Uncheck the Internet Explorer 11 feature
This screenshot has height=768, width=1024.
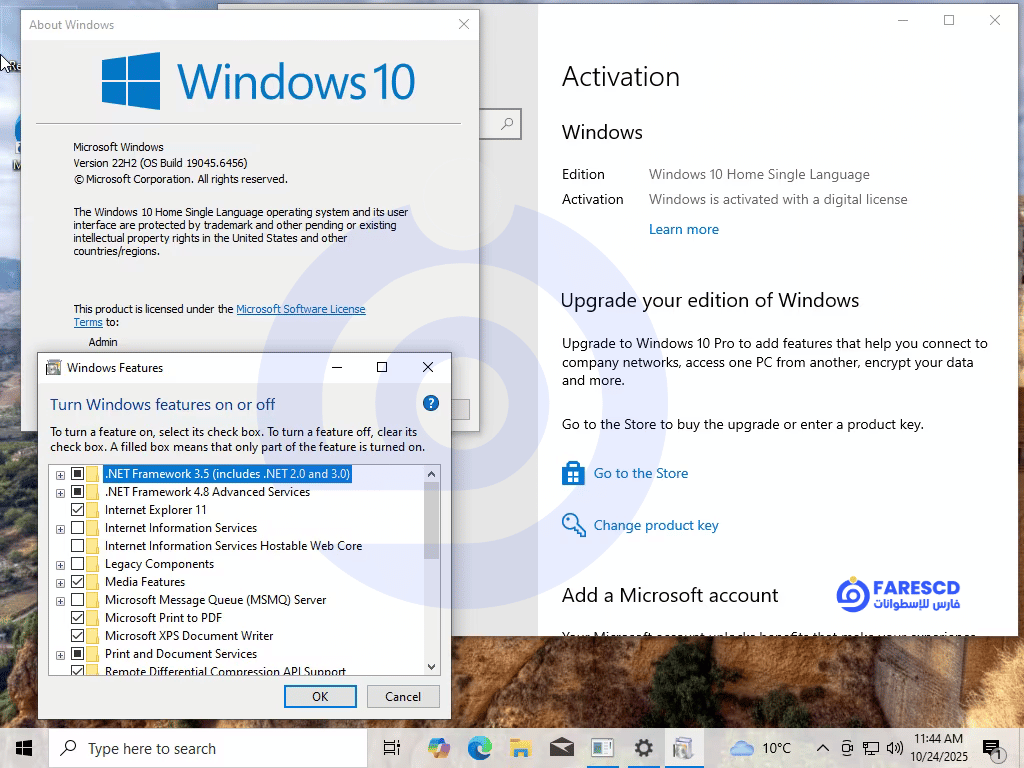(x=78, y=510)
